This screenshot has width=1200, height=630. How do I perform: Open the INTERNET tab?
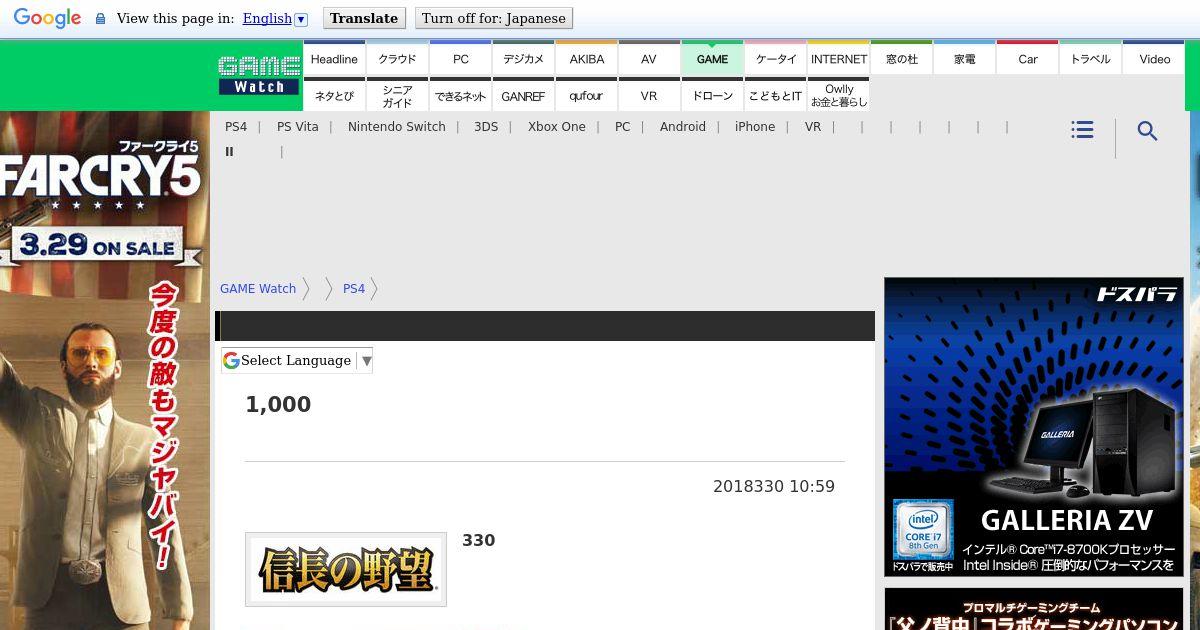coord(839,59)
